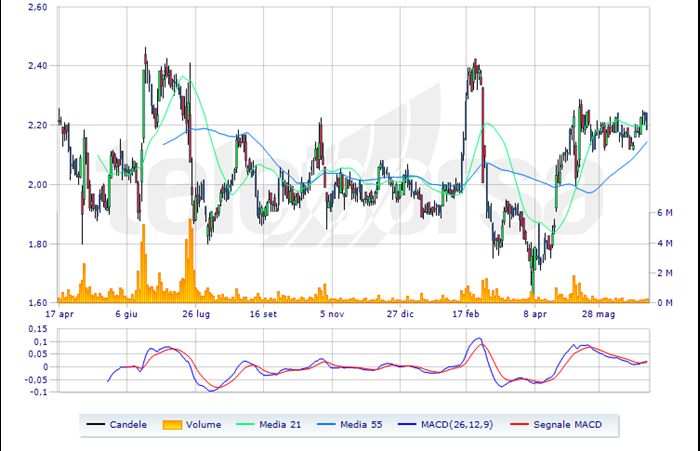Select the 28 mag date label
The width and height of the screenshot is (700, 451).
[598, 314]
